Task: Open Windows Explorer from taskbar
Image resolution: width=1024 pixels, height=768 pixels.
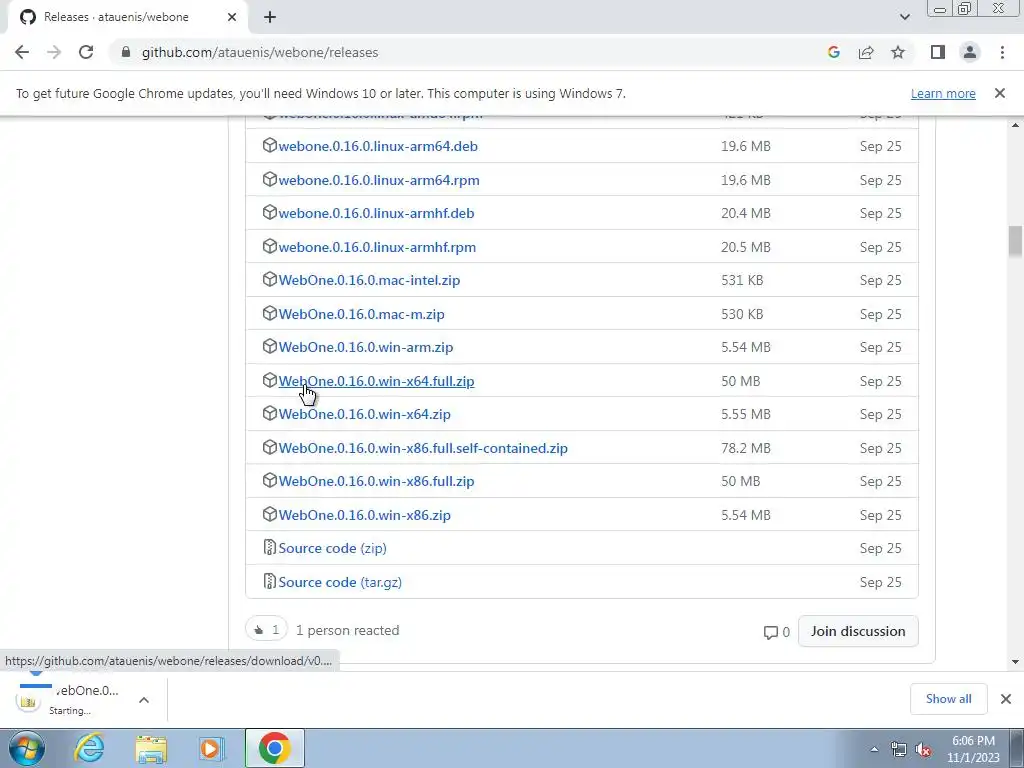Action: (151, 749)
